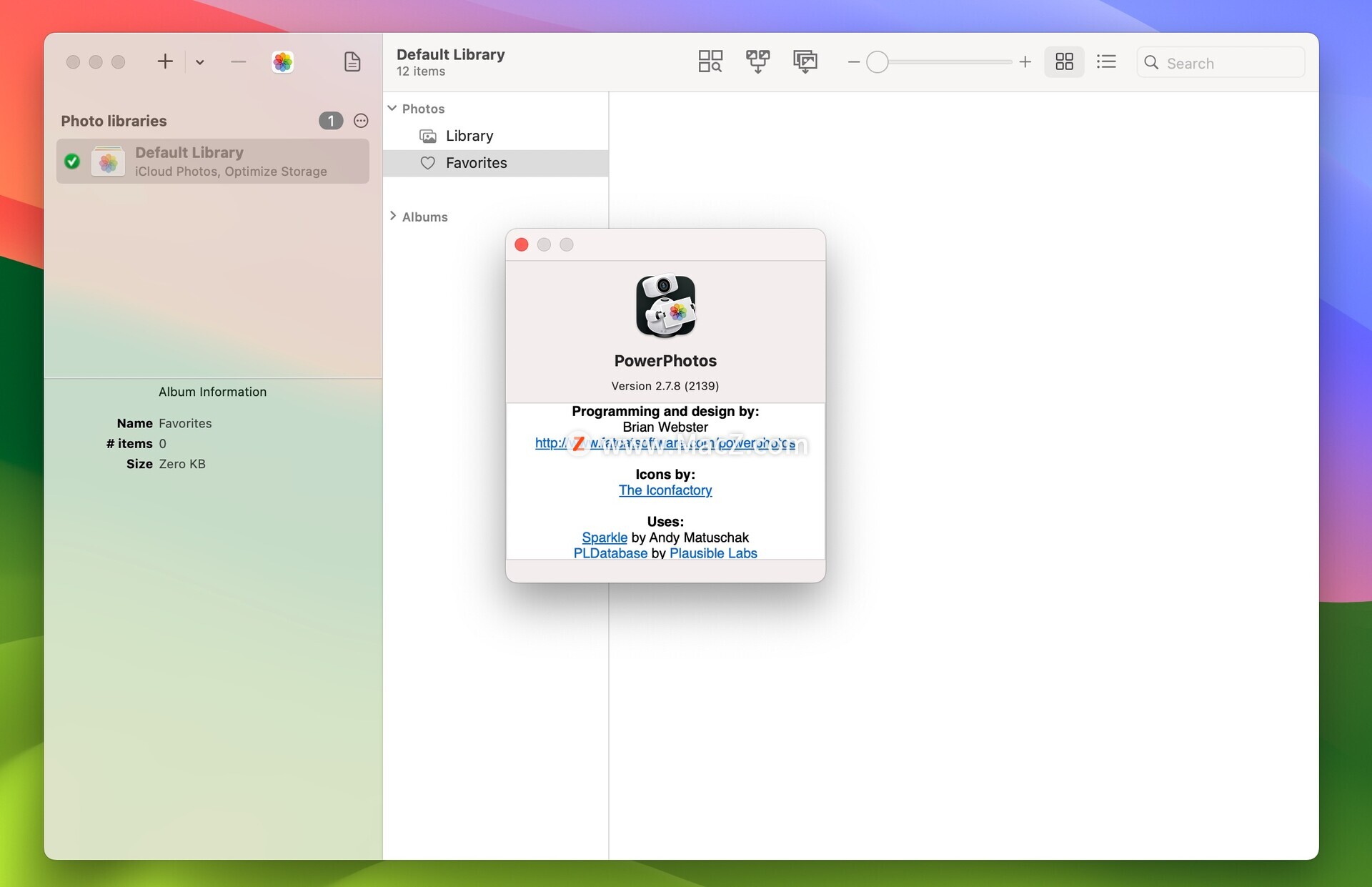The width and height of the screenshot is (1372, 887).
Task: Open the add library dropdown arrow
Action: [200, 62]
